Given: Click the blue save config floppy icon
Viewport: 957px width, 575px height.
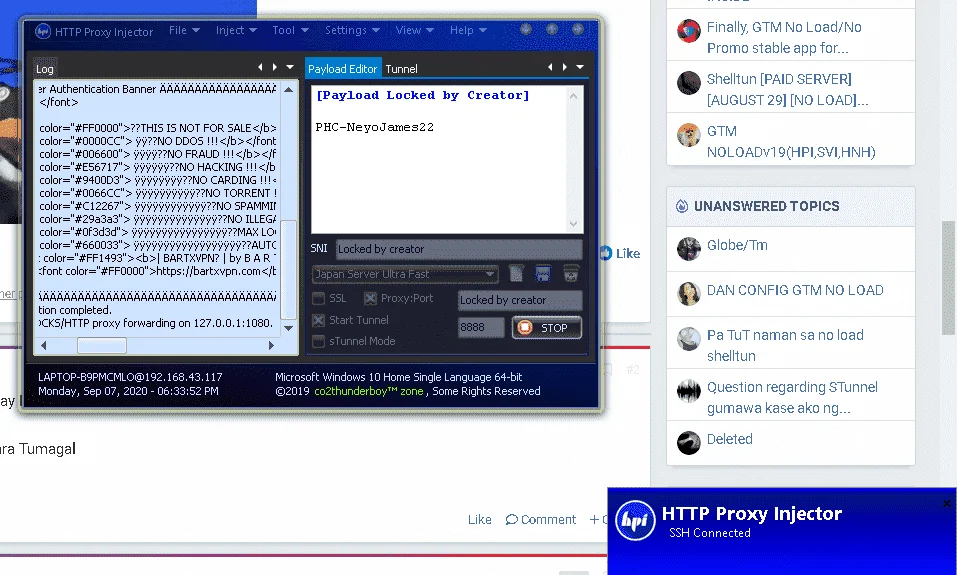Looking at the screenshot, I should [543, 273].
